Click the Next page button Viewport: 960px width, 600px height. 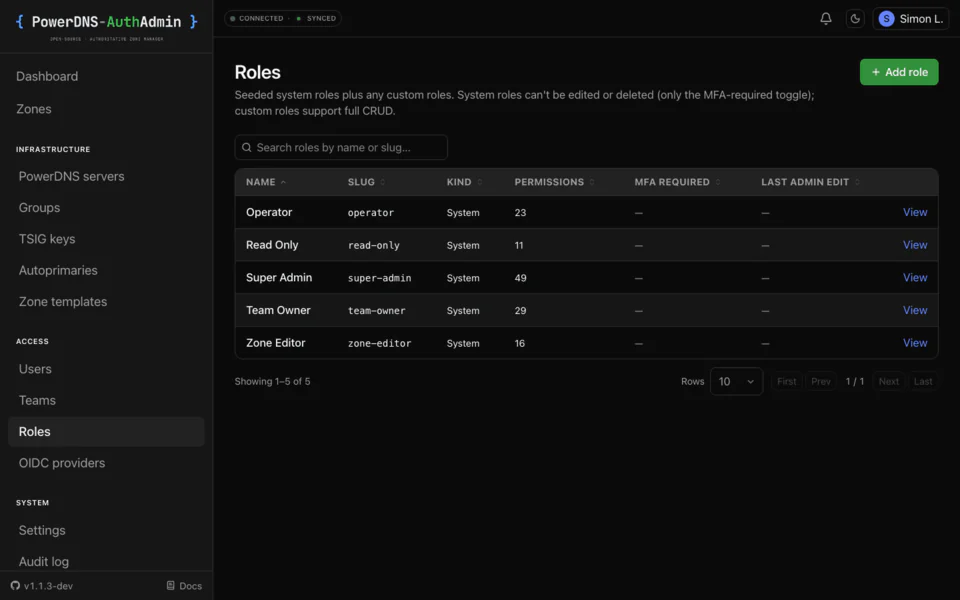888,381
